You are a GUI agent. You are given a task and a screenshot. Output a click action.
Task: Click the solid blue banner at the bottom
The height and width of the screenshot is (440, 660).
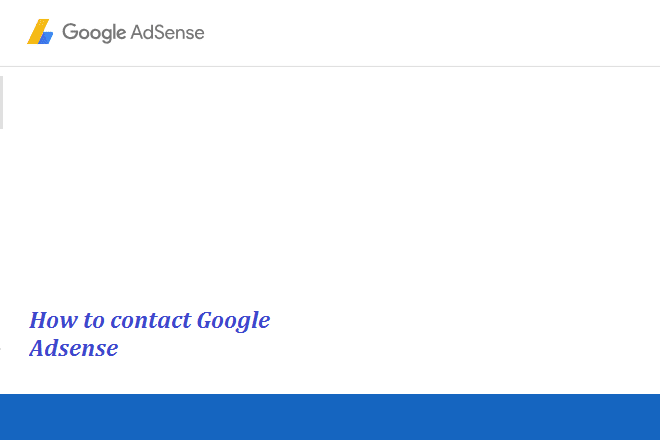pos(330,417)
